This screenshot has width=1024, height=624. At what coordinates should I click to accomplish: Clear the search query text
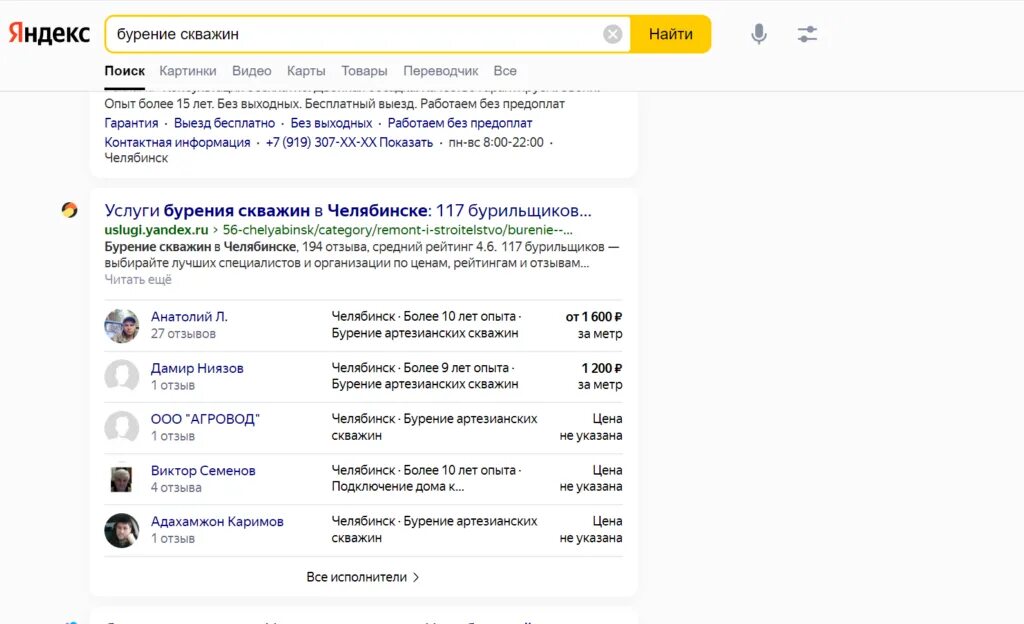(612, 34)
